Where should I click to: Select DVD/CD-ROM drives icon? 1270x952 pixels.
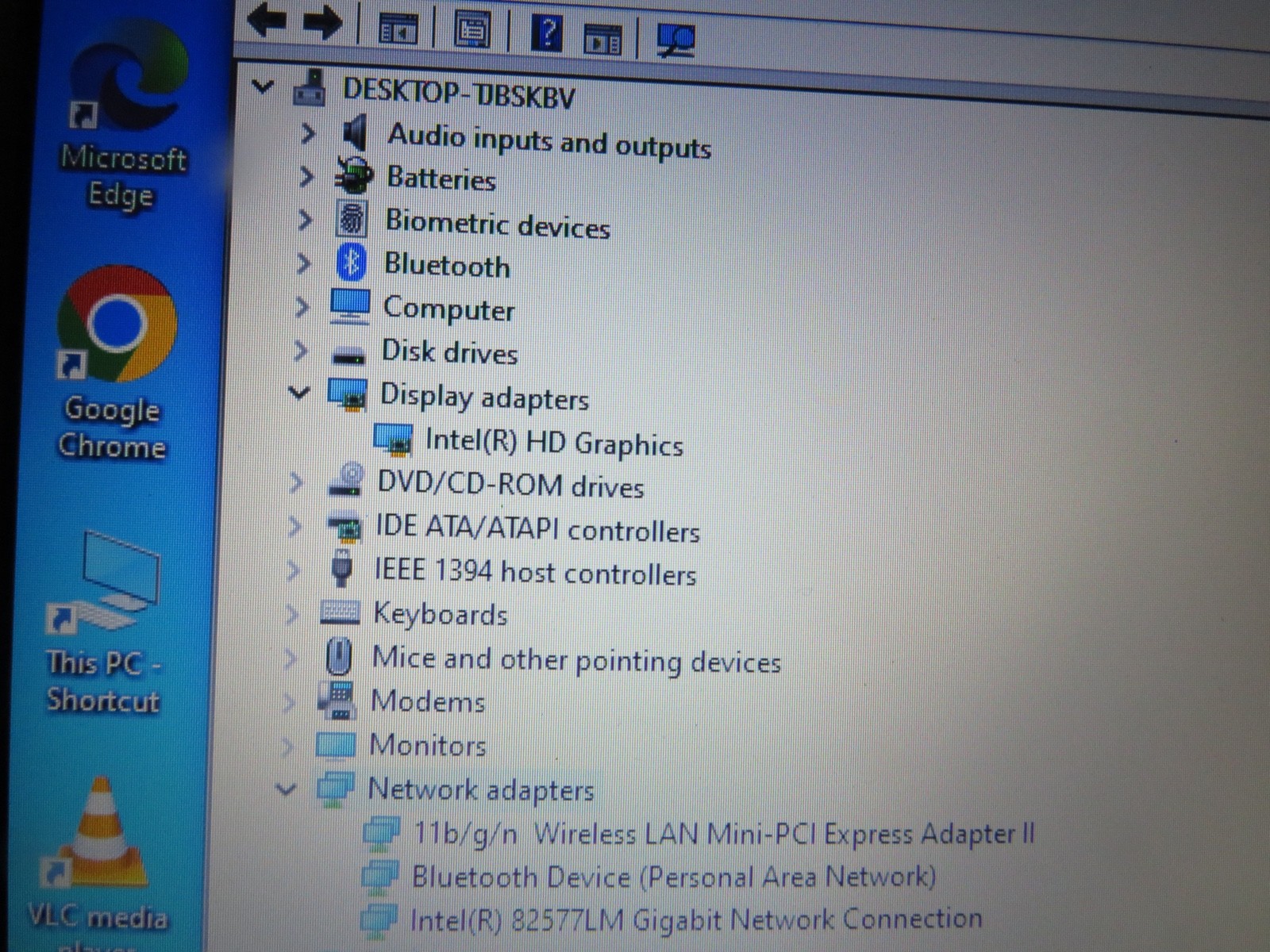(x=345, y=481)
